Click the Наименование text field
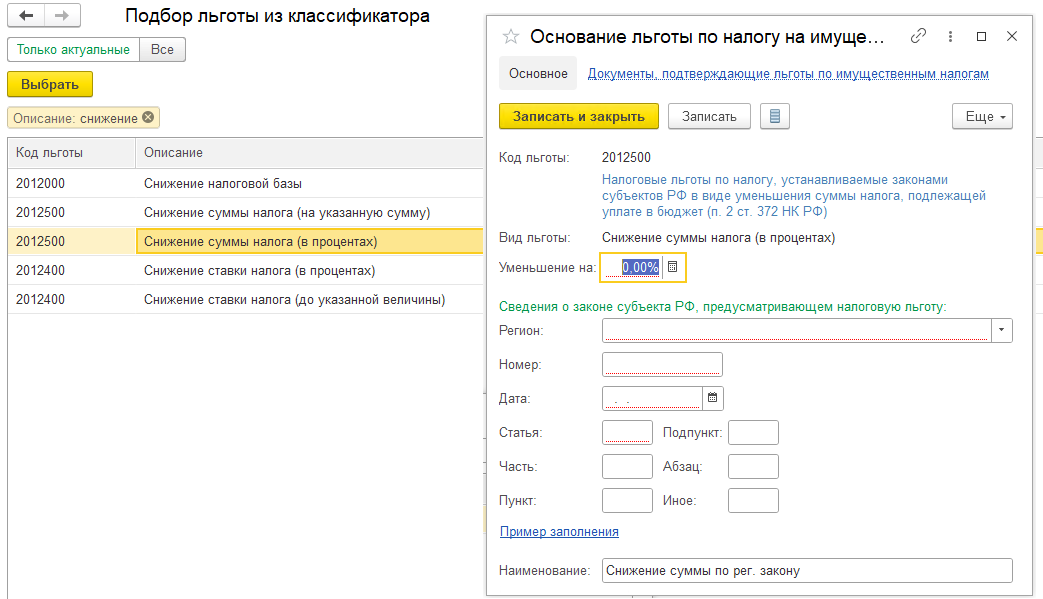 point(807,570)
